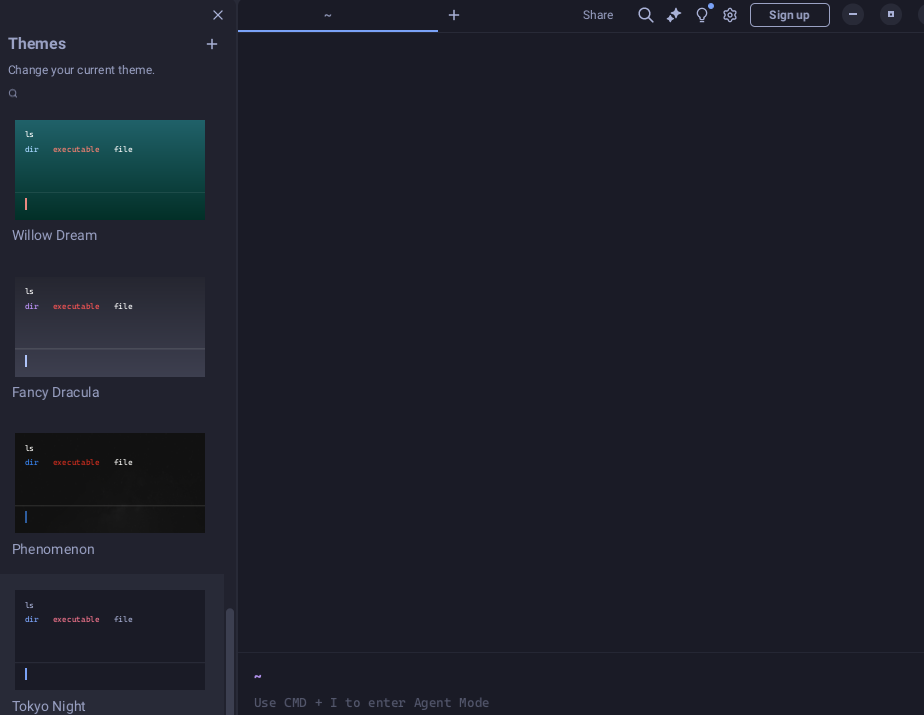Click the Sign up button
Viewport: 924px width, 715px height.
[x=790, y=15]
